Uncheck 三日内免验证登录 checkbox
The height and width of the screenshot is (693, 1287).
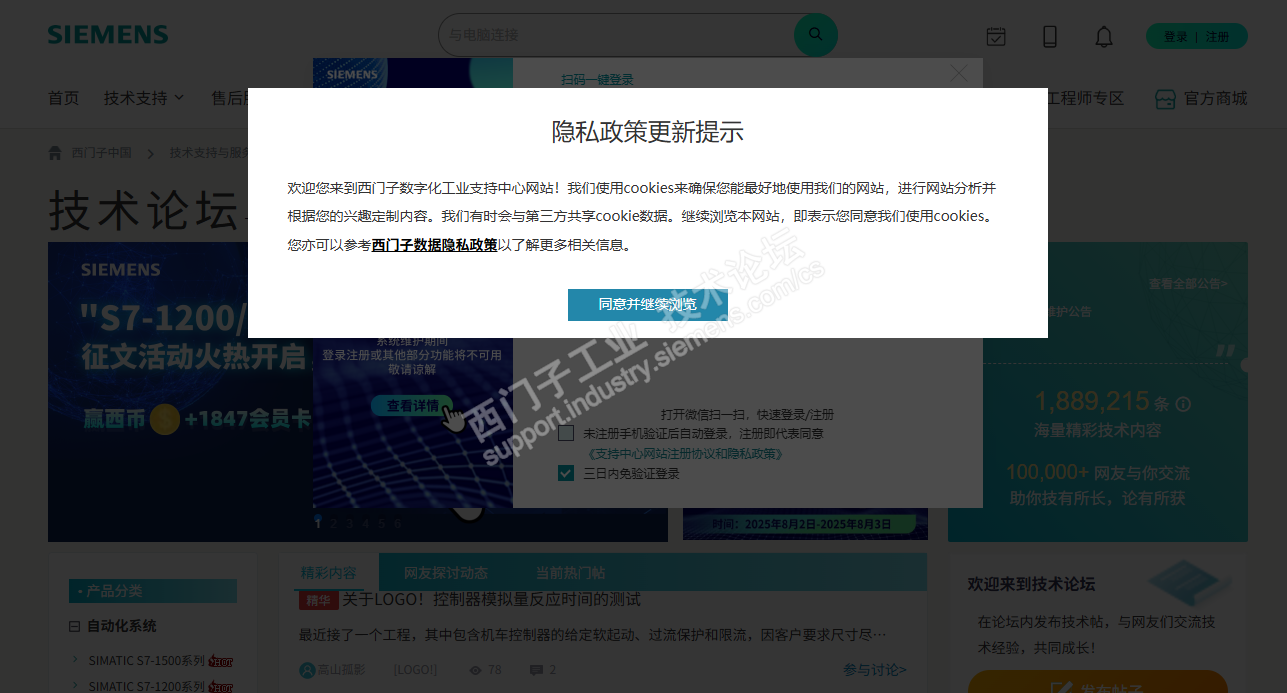pos(566,473)
